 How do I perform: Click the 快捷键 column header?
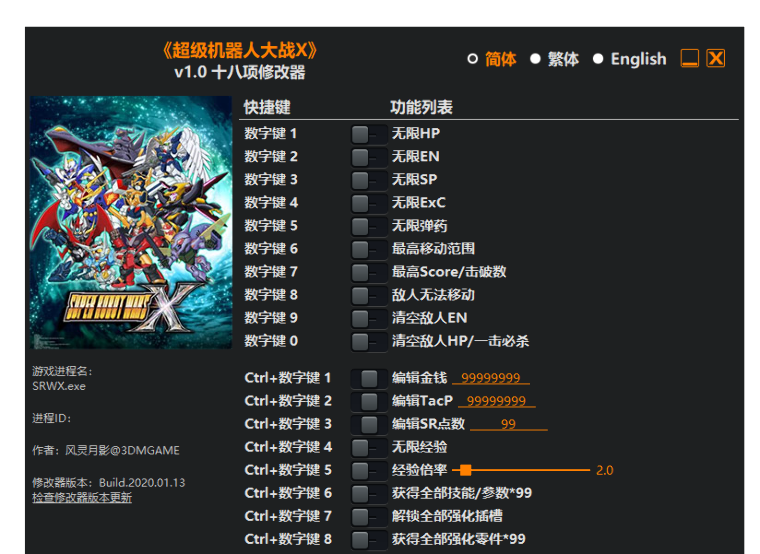click(x=267, y=107)
